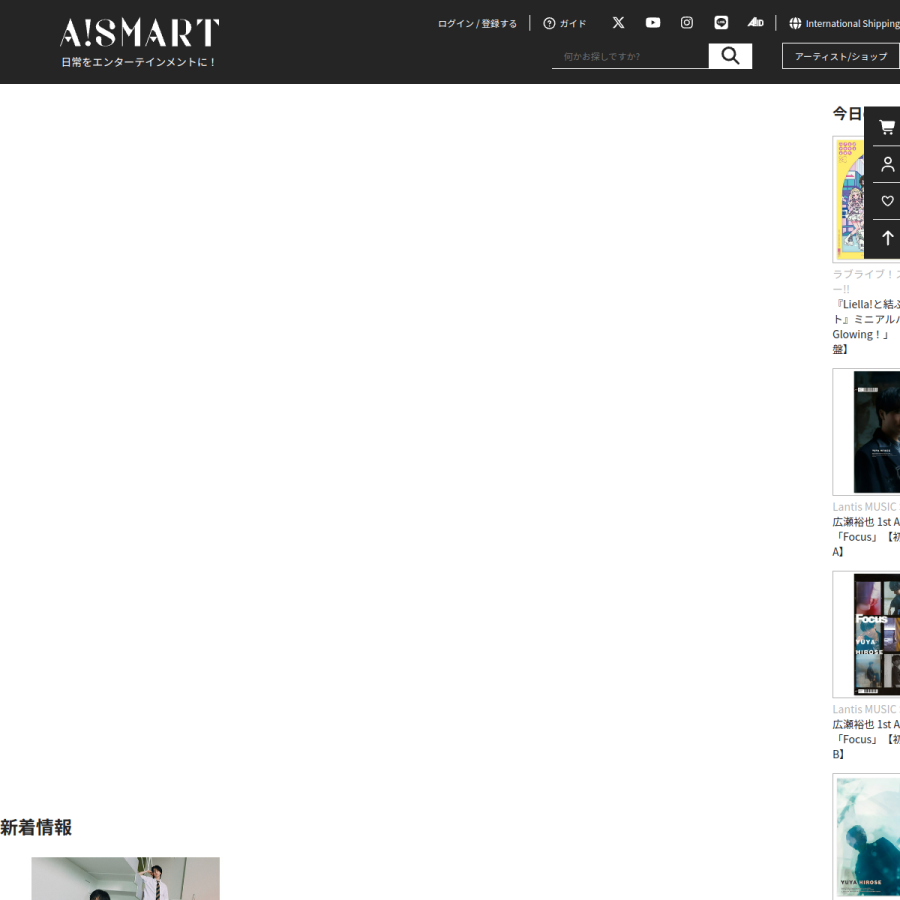The height and width of the screenshot is (900, 900).
Task: Click the 『Liella!と結ぶ product title
Action: pos(866,327)
